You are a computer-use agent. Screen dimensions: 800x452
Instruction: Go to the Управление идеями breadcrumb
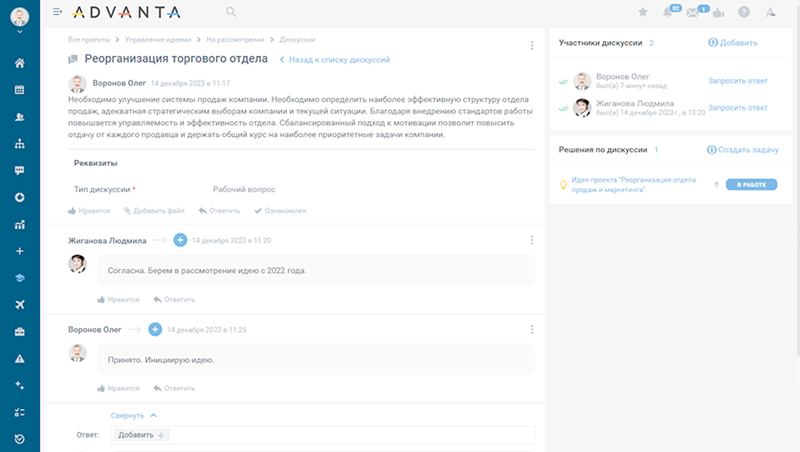[159, 39]
